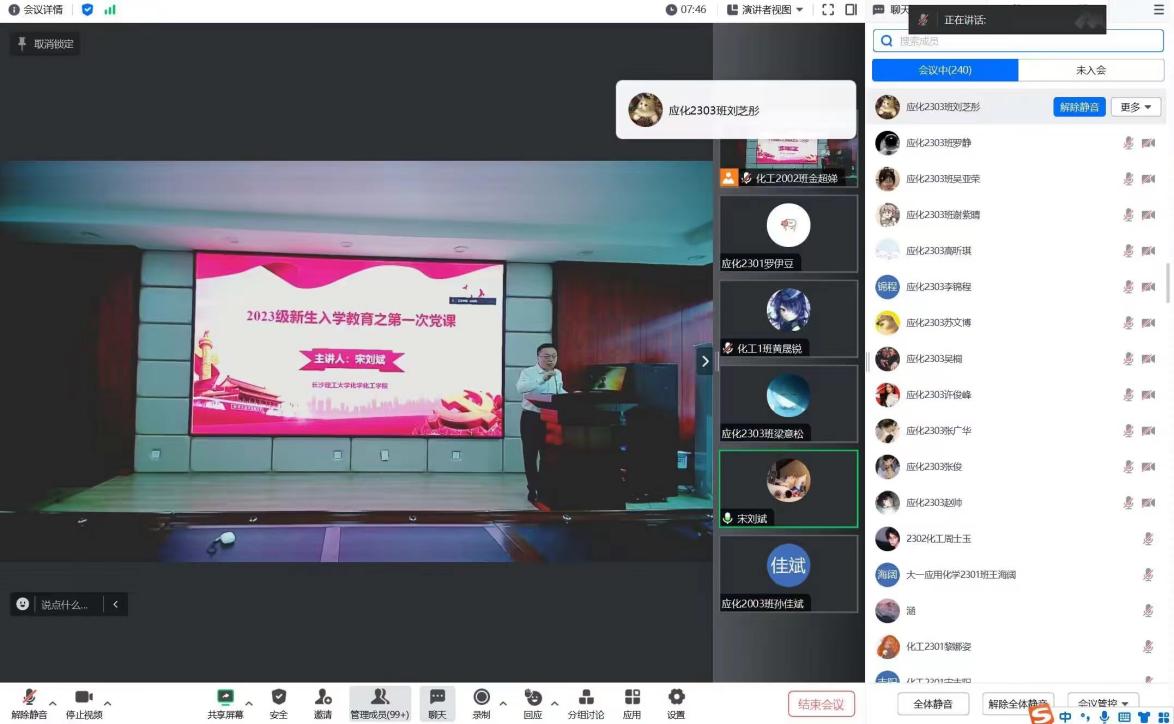Toggle 管理成员 members panel
Screen dimensions: 1174x724
pyautogui.click(x=379, y=698)
